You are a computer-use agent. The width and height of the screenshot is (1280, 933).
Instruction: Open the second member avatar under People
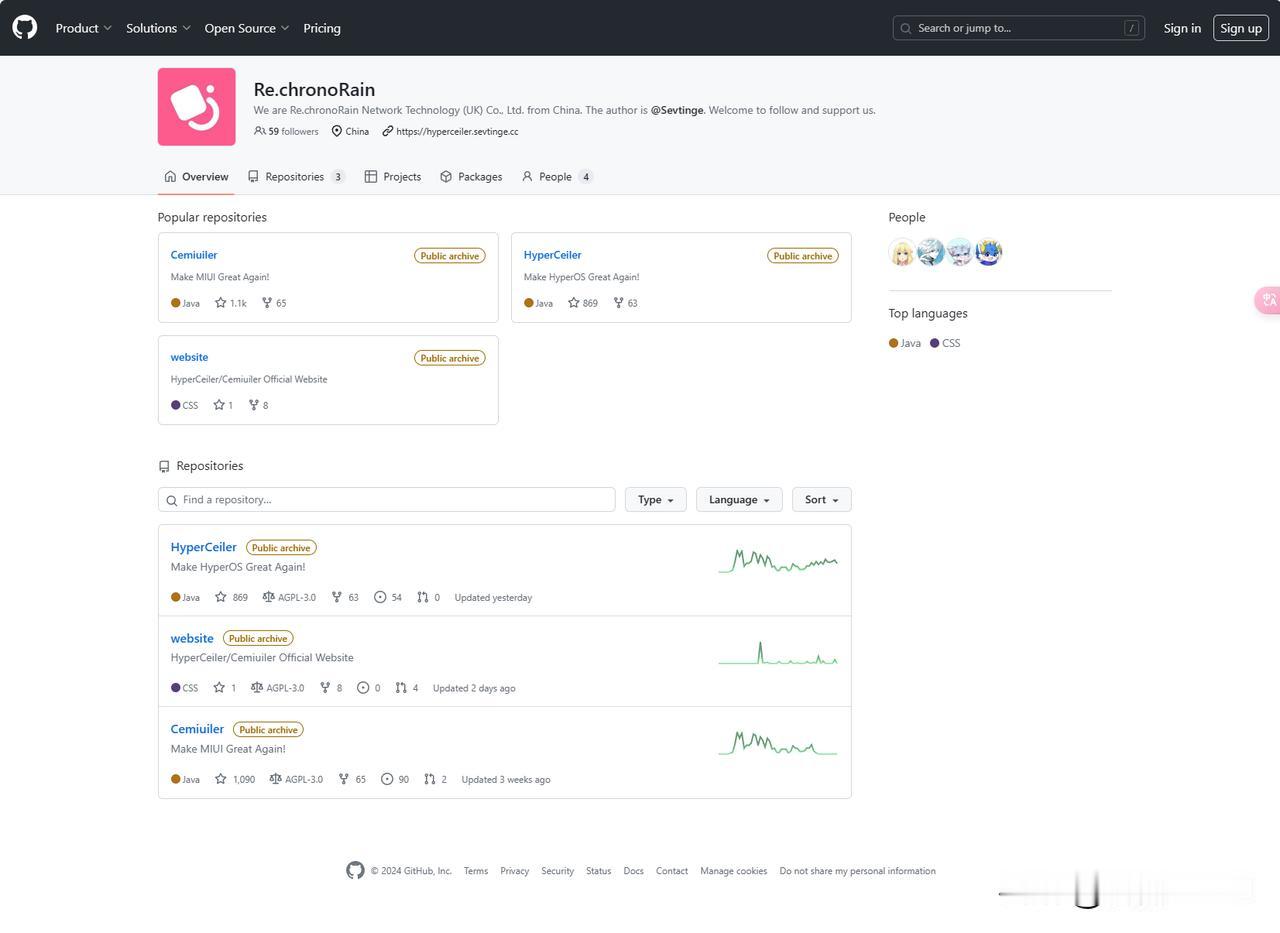pos(931,252)
